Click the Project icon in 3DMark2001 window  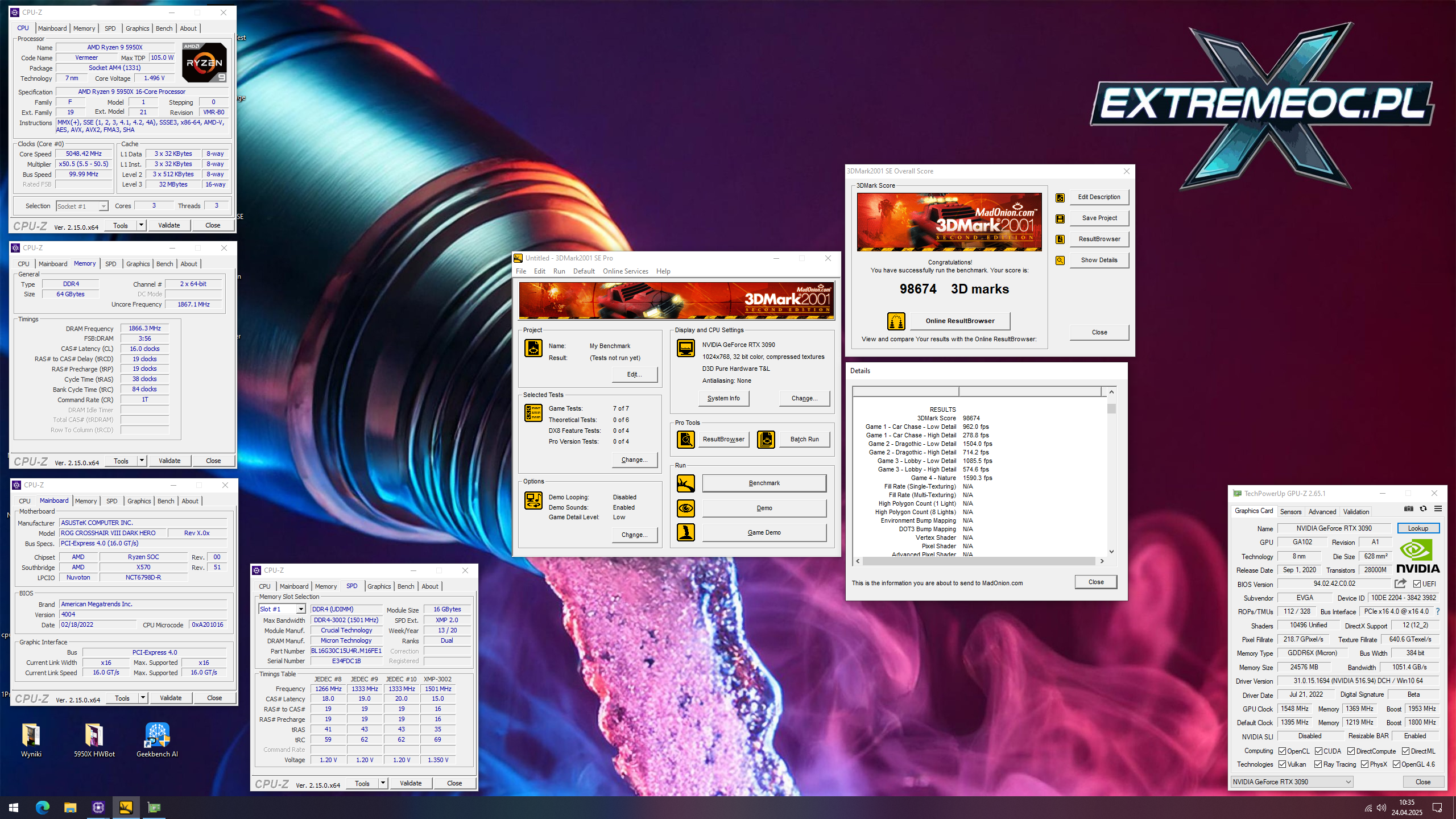point(533,348)
